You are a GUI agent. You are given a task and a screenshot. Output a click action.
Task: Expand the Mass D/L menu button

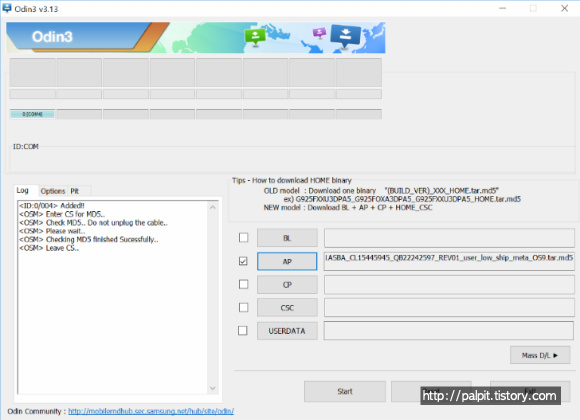click(x=540, y=355)
